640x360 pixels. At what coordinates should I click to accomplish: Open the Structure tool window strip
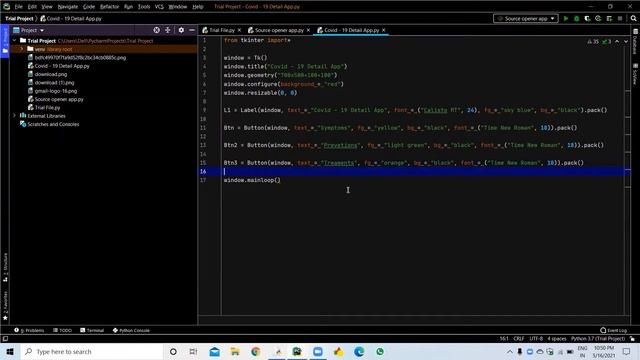tap(5, 267)
